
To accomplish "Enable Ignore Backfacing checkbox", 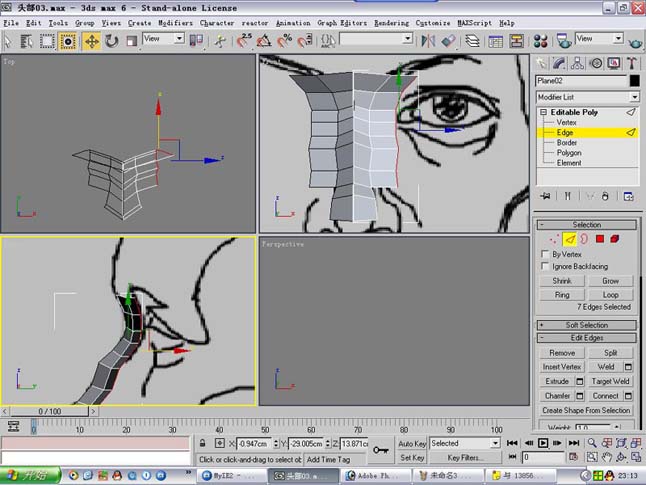I will 545,266.
